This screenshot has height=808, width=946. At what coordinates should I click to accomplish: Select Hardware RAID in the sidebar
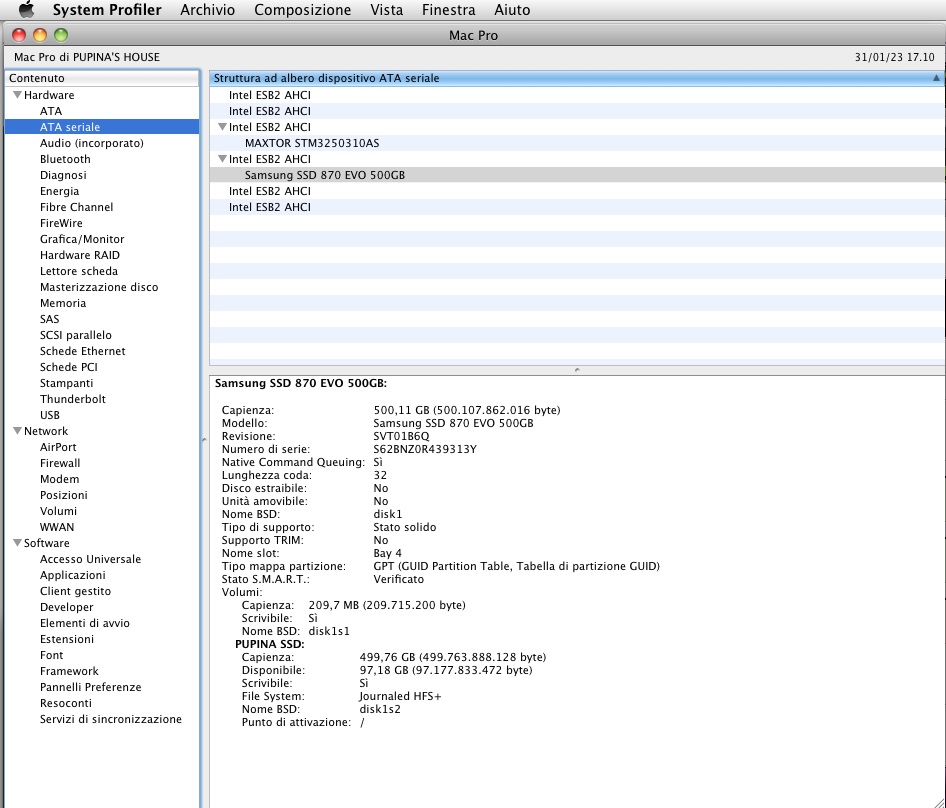pyautogui.click(x=80, y=255)
